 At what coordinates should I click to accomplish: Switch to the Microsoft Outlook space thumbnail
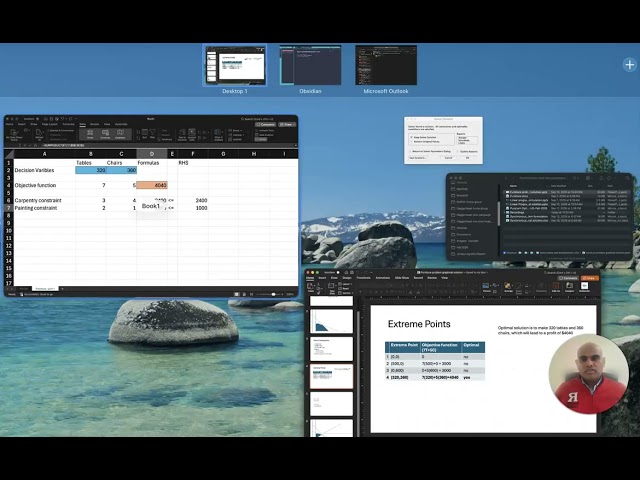click(x=386, y=65)
